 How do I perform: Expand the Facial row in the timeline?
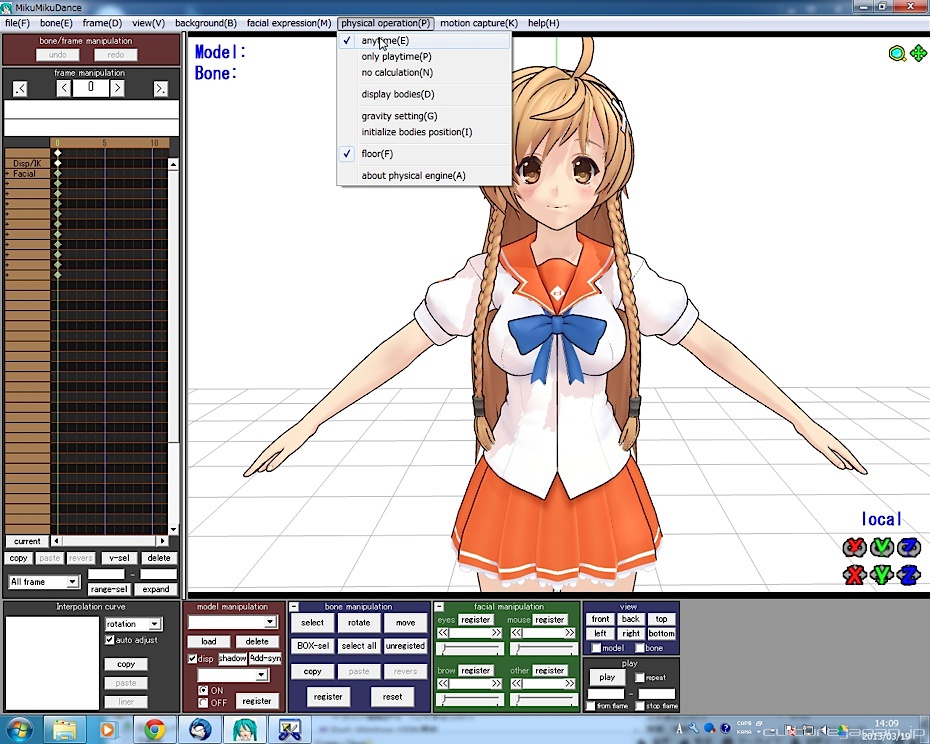tap(8, 174)
